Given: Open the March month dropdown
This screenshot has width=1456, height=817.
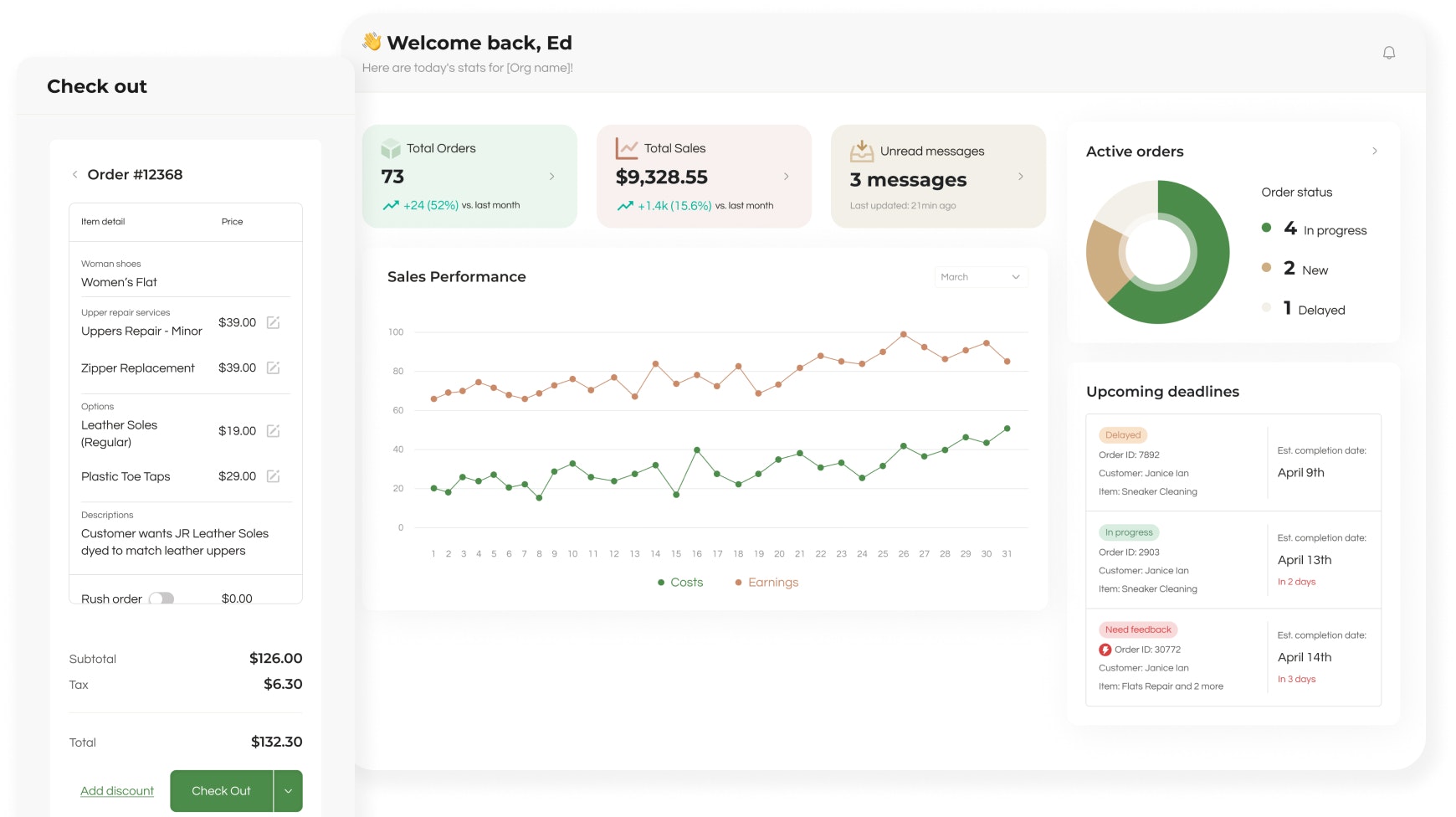Looking at the screenshot, I should click(981, 277).
